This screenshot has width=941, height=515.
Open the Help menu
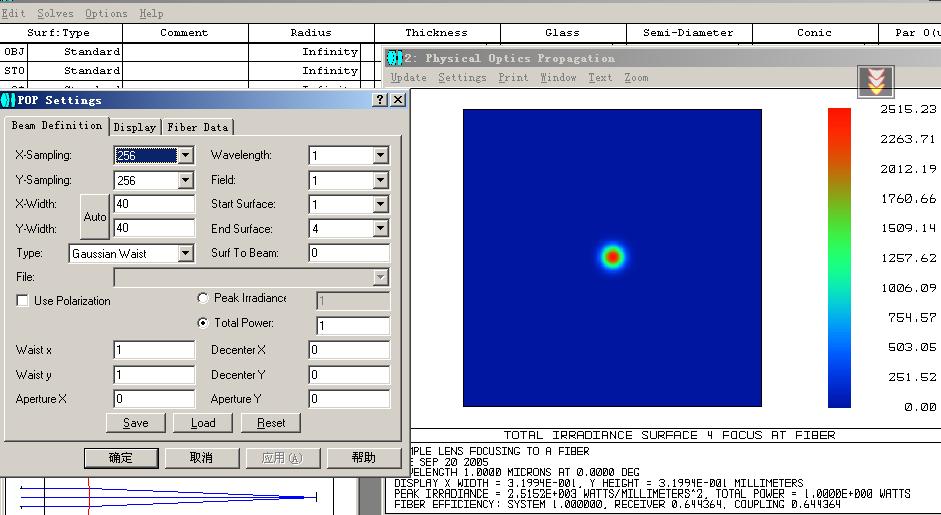[151, 13]
